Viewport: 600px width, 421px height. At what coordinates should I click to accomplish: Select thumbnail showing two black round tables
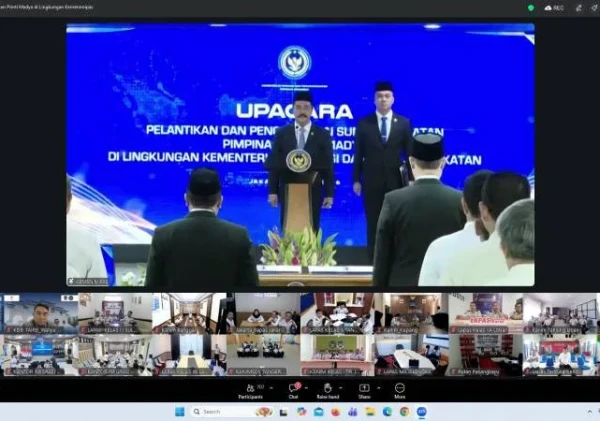tap(264, 355)
